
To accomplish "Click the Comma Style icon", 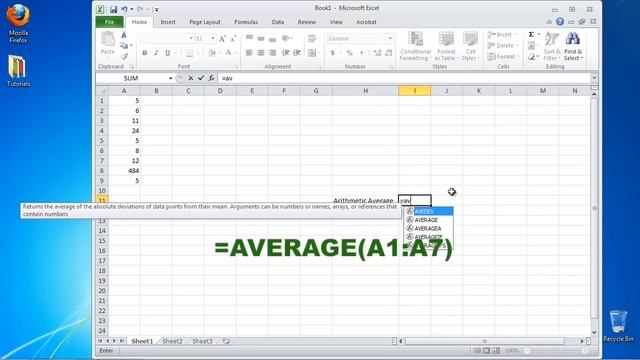I will tap(362, 53).
